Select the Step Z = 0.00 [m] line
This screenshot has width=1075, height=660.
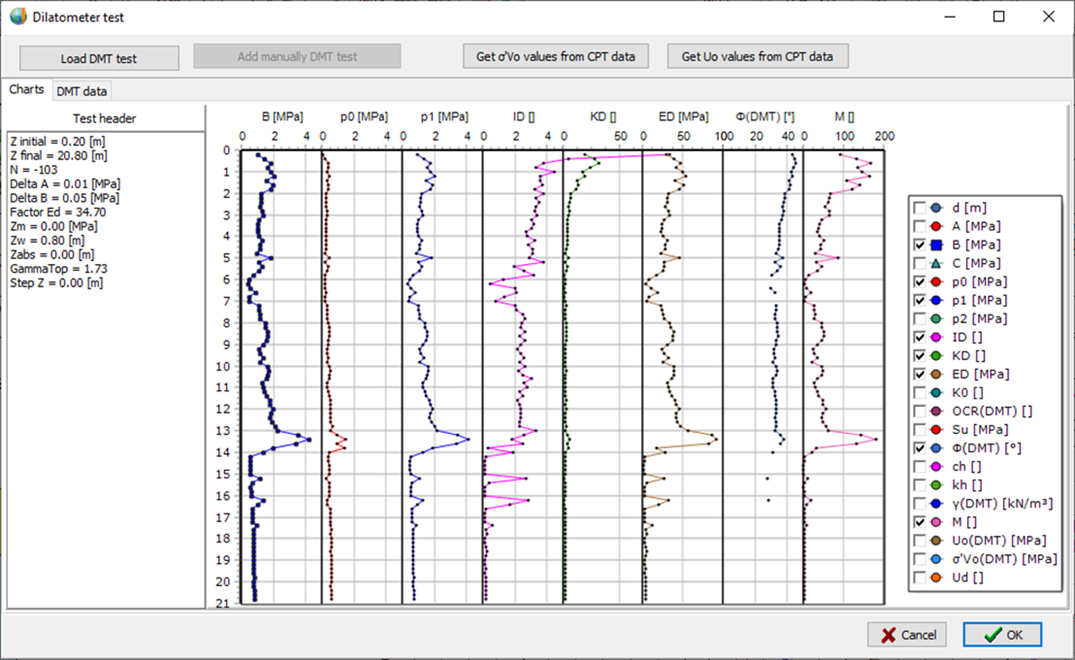coord(56,283)
